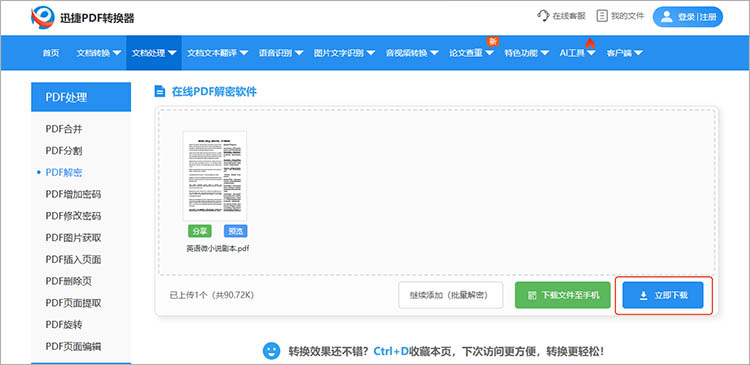Open the 在线客服 link

562,16
